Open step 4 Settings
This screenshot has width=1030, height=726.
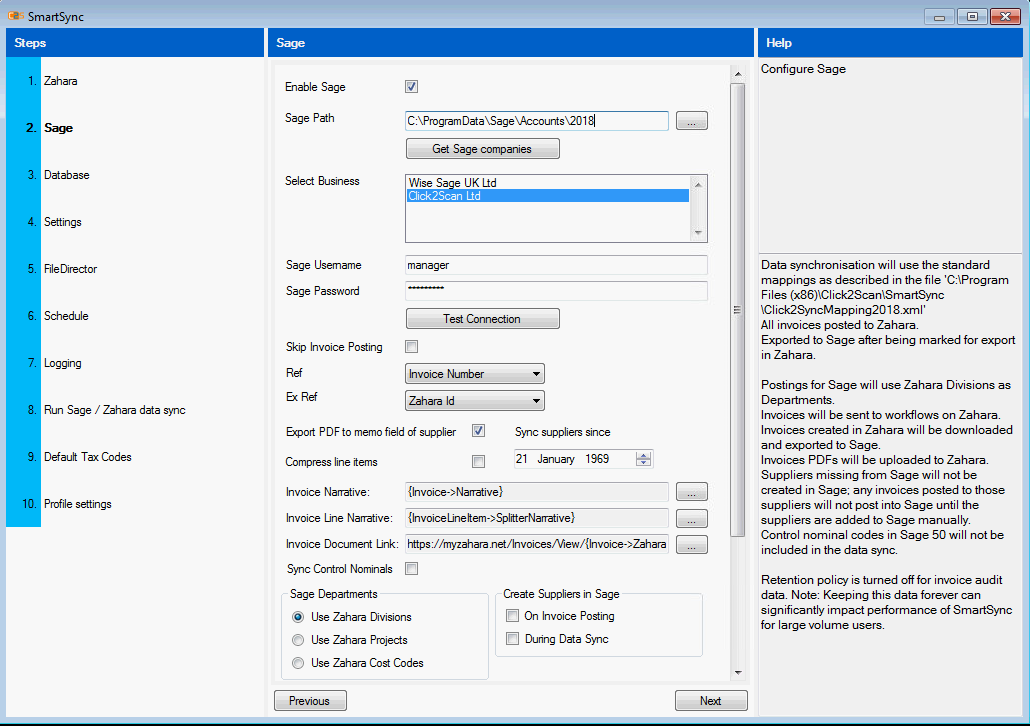pos(62,222)
